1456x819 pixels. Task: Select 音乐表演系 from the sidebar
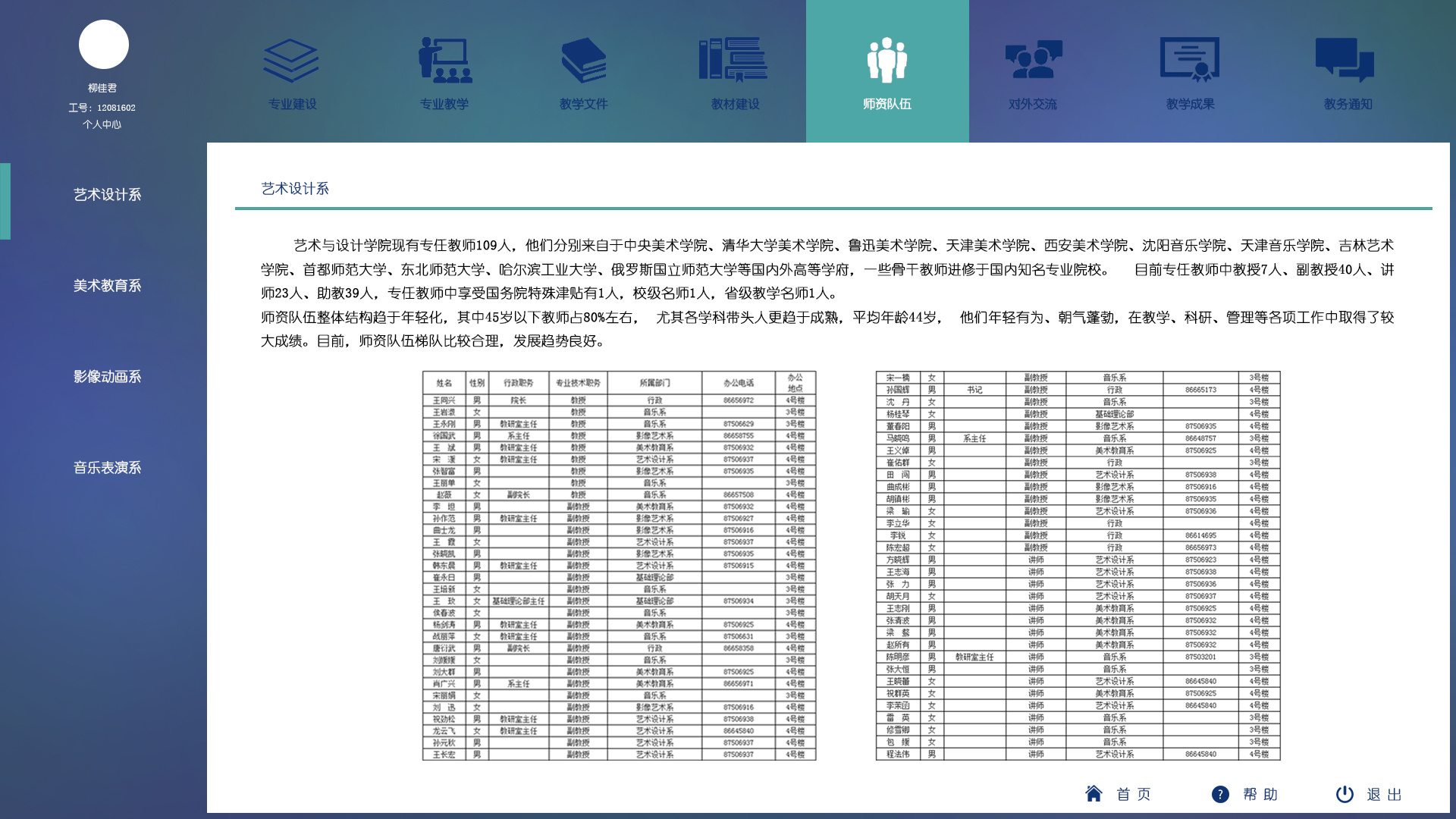coord(106,468)
